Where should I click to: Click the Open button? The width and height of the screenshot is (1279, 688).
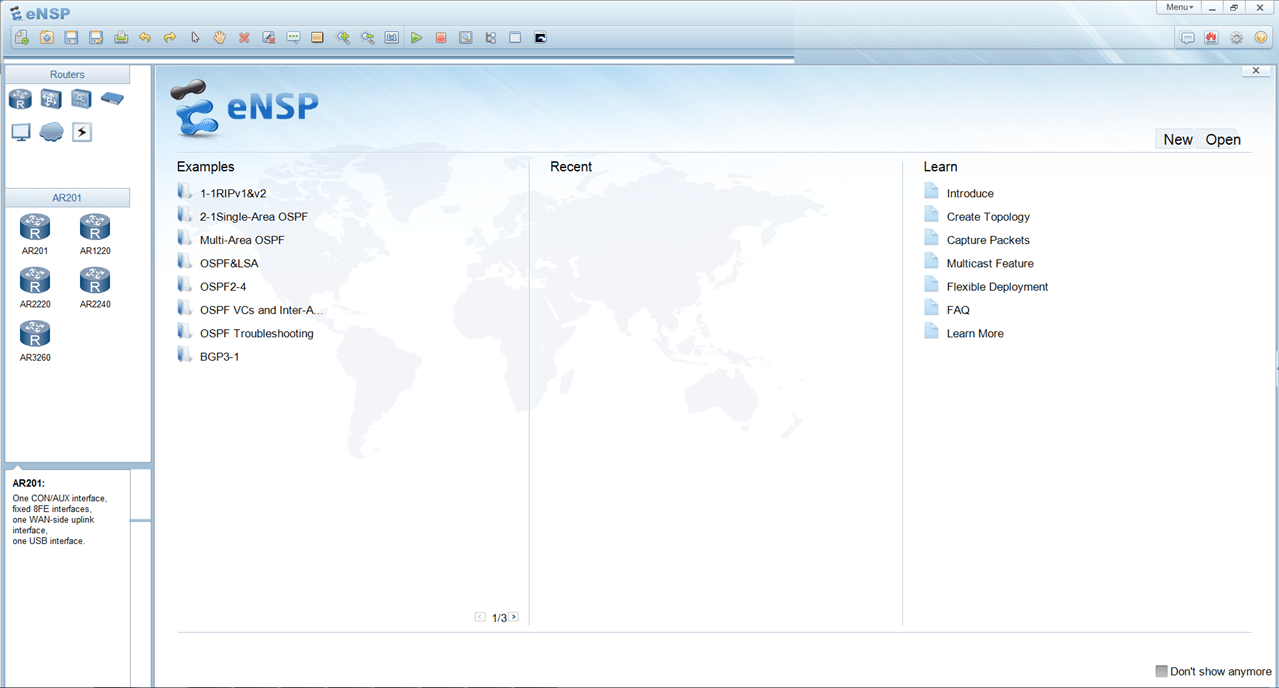[1223, 140]
